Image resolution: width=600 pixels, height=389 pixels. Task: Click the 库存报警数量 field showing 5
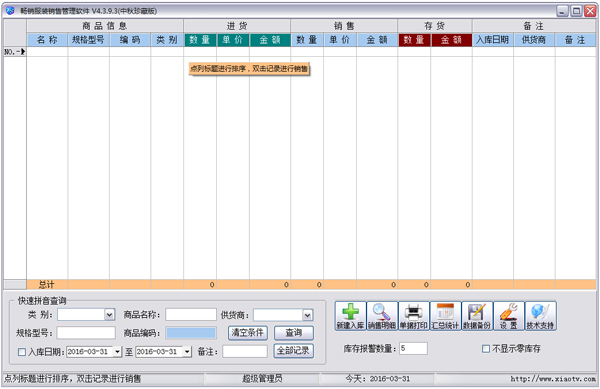point(413,348)
